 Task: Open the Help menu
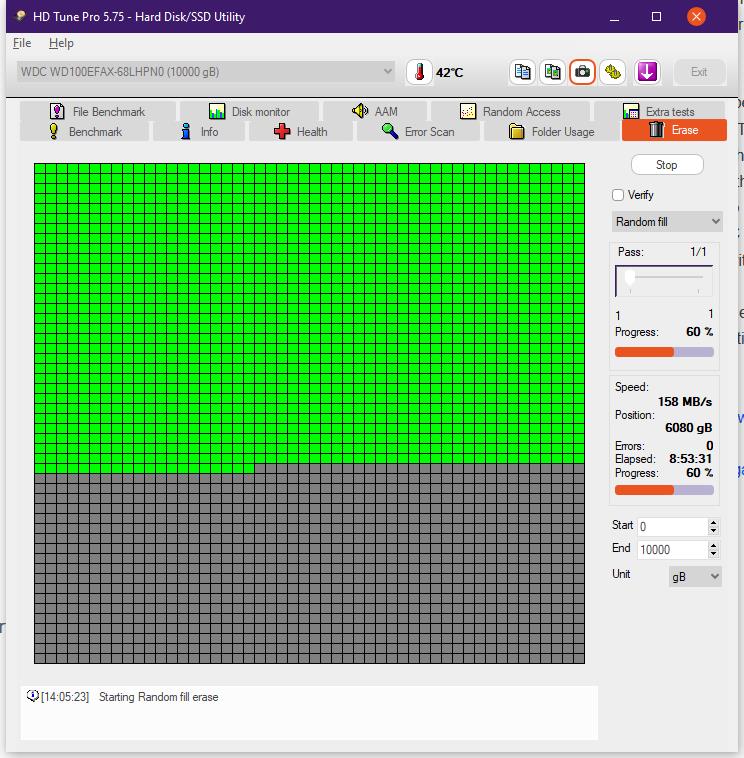(61, 43)
